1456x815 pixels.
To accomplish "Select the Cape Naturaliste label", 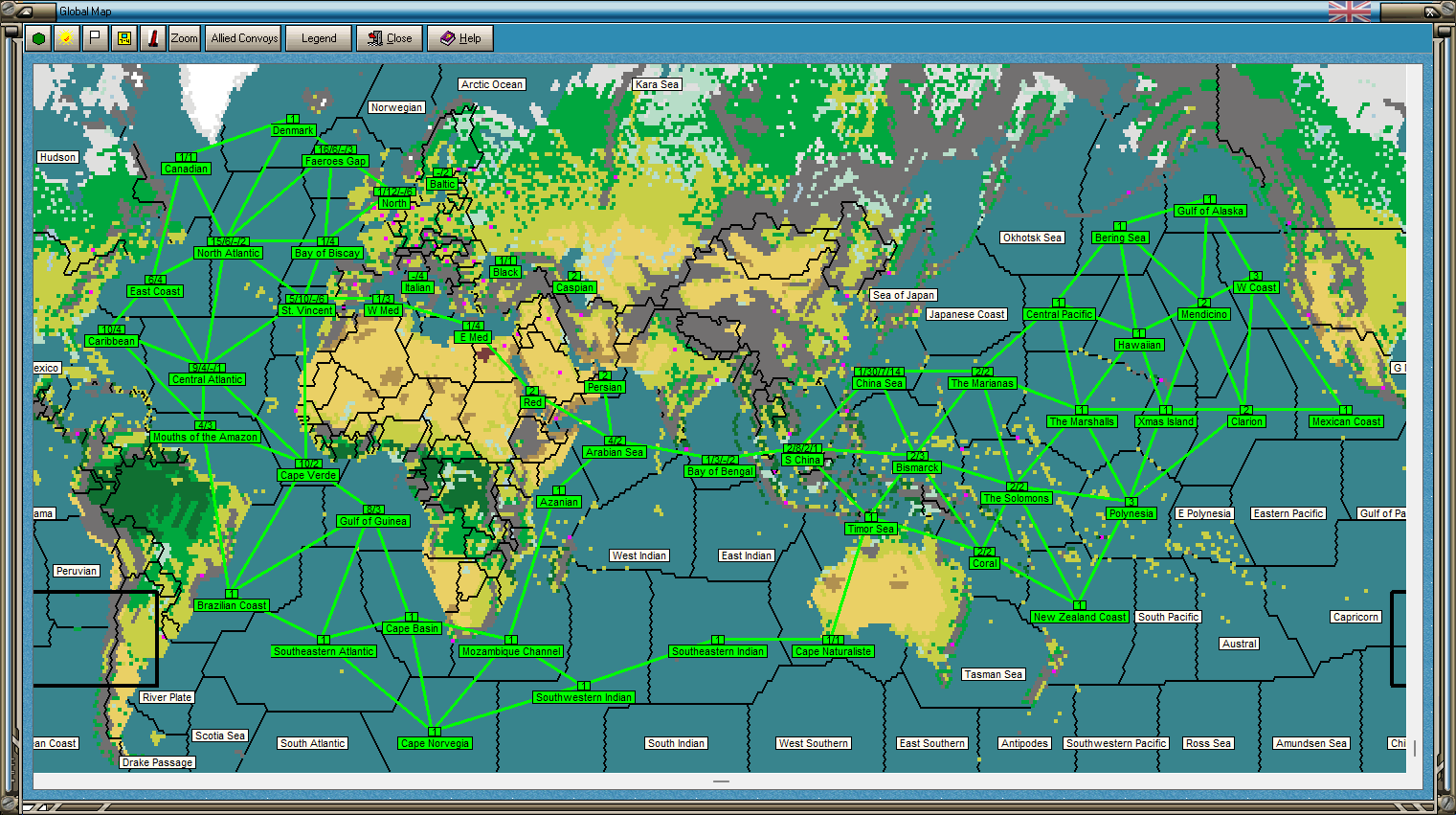I will (834, 651).
